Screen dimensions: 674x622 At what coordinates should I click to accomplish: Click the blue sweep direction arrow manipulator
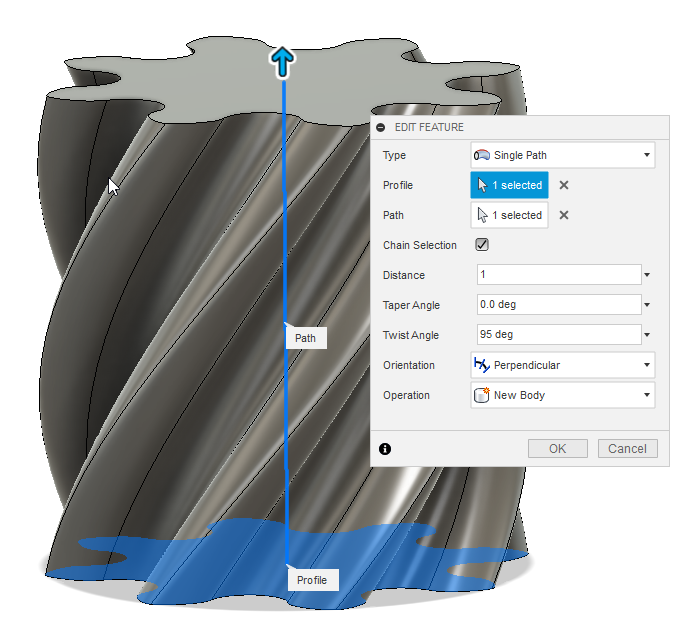tap(282, 62)
